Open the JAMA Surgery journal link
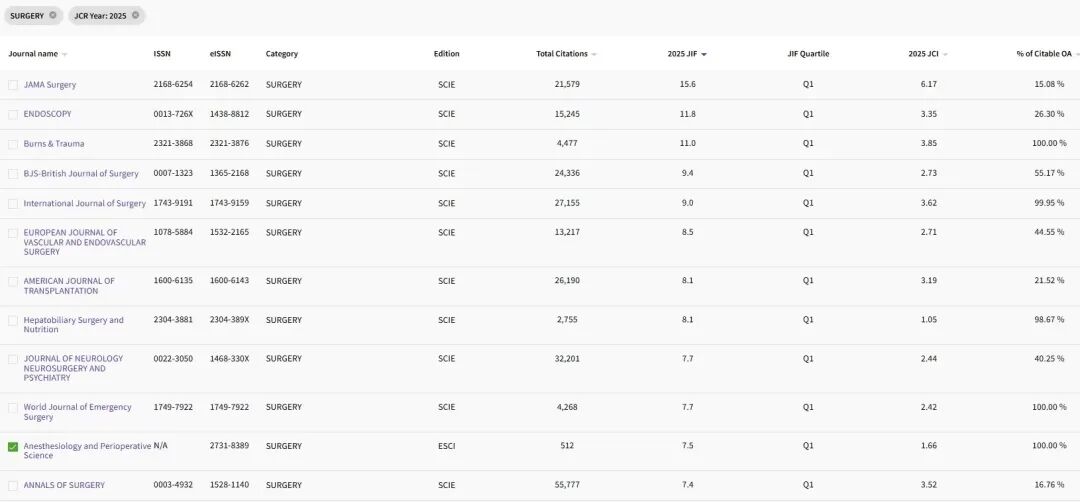 (x=50, y=85)
